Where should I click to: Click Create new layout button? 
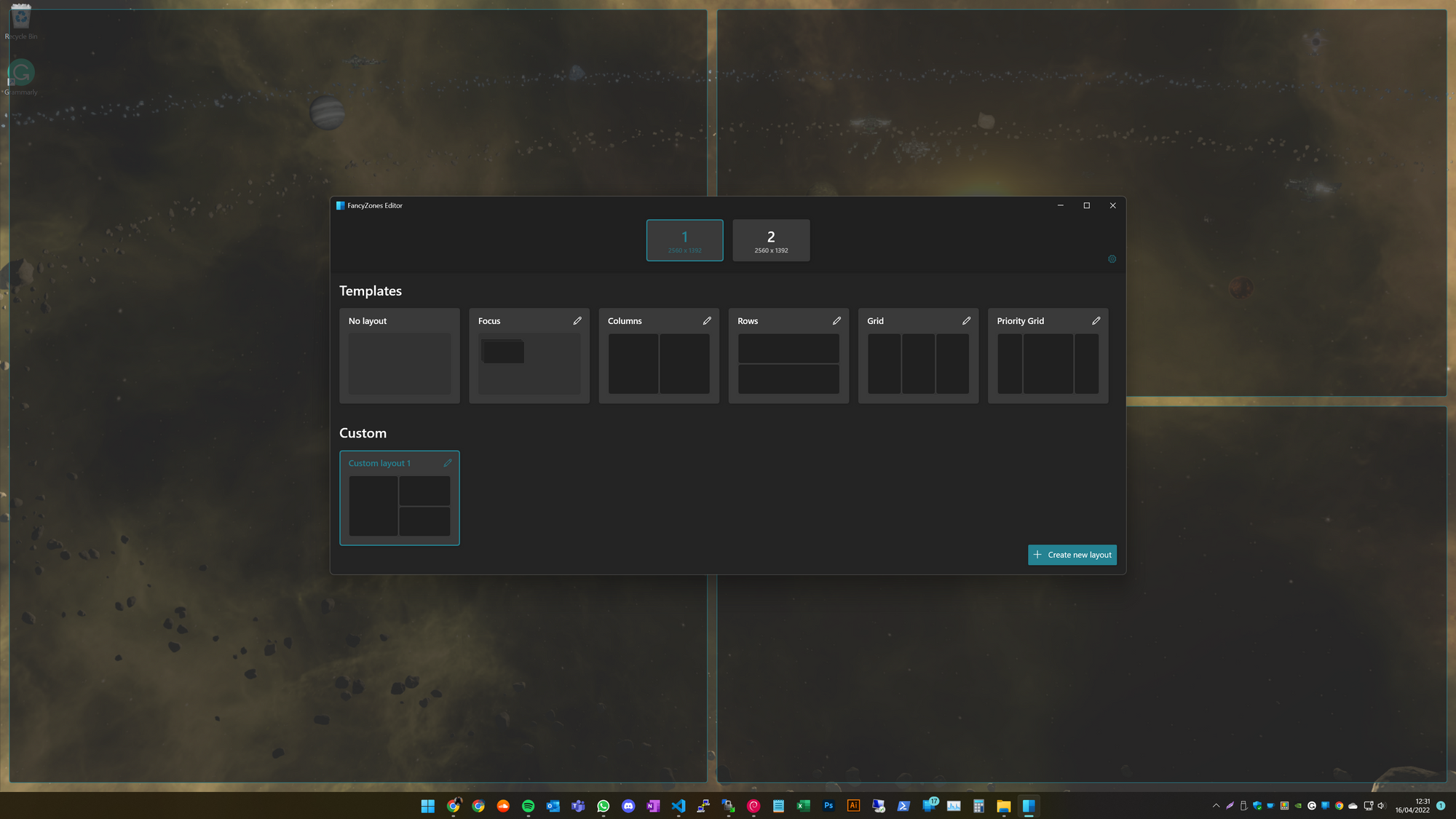tap(1072, 555)
